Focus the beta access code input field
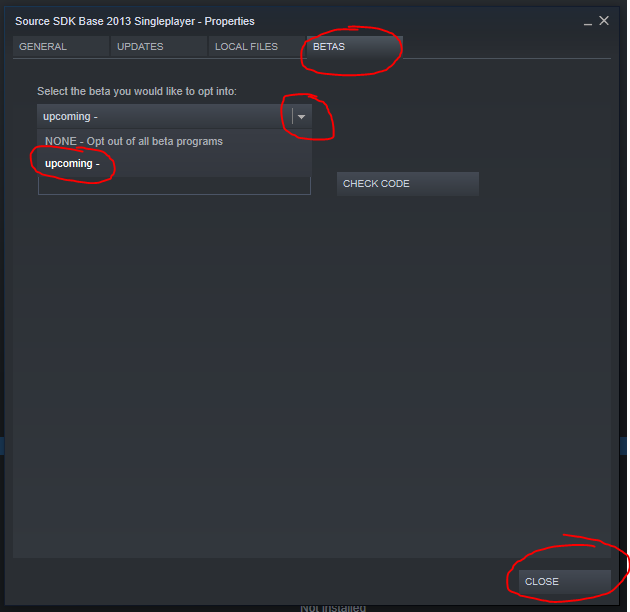The width and height of the screenshot is (630, 612). coord(174,186)
